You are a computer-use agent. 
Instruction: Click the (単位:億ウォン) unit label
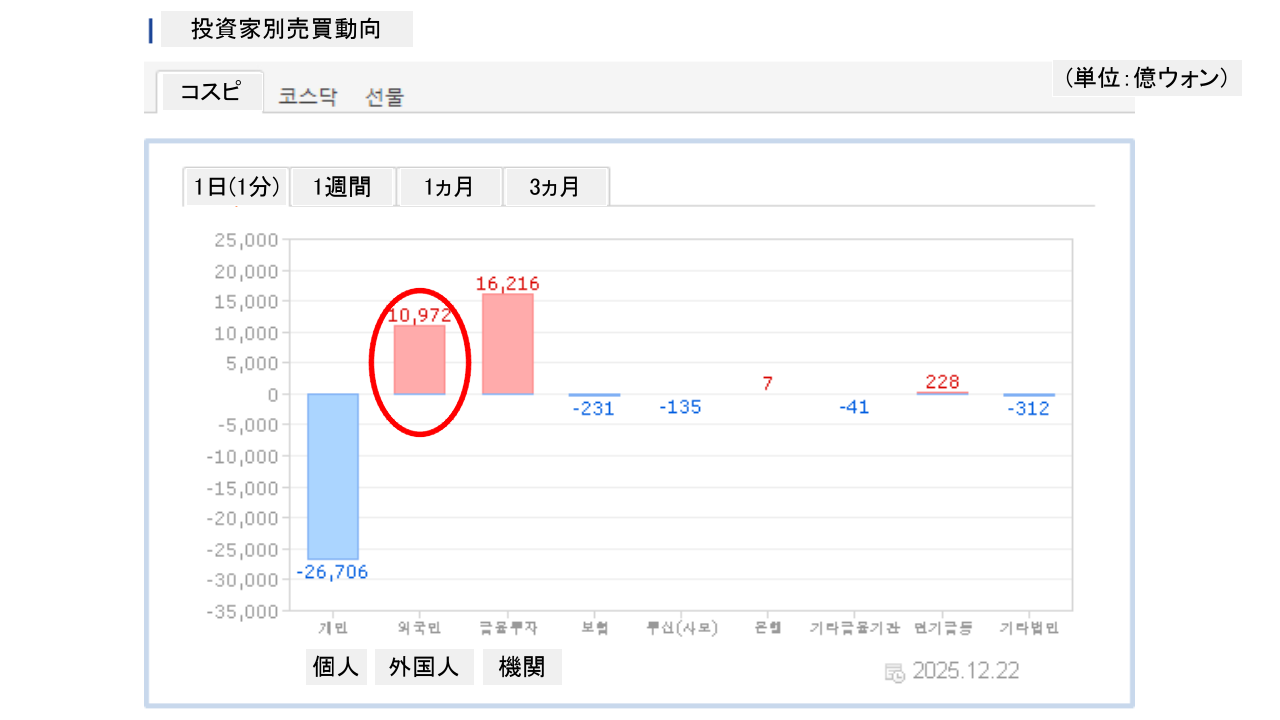(1146, 78)
